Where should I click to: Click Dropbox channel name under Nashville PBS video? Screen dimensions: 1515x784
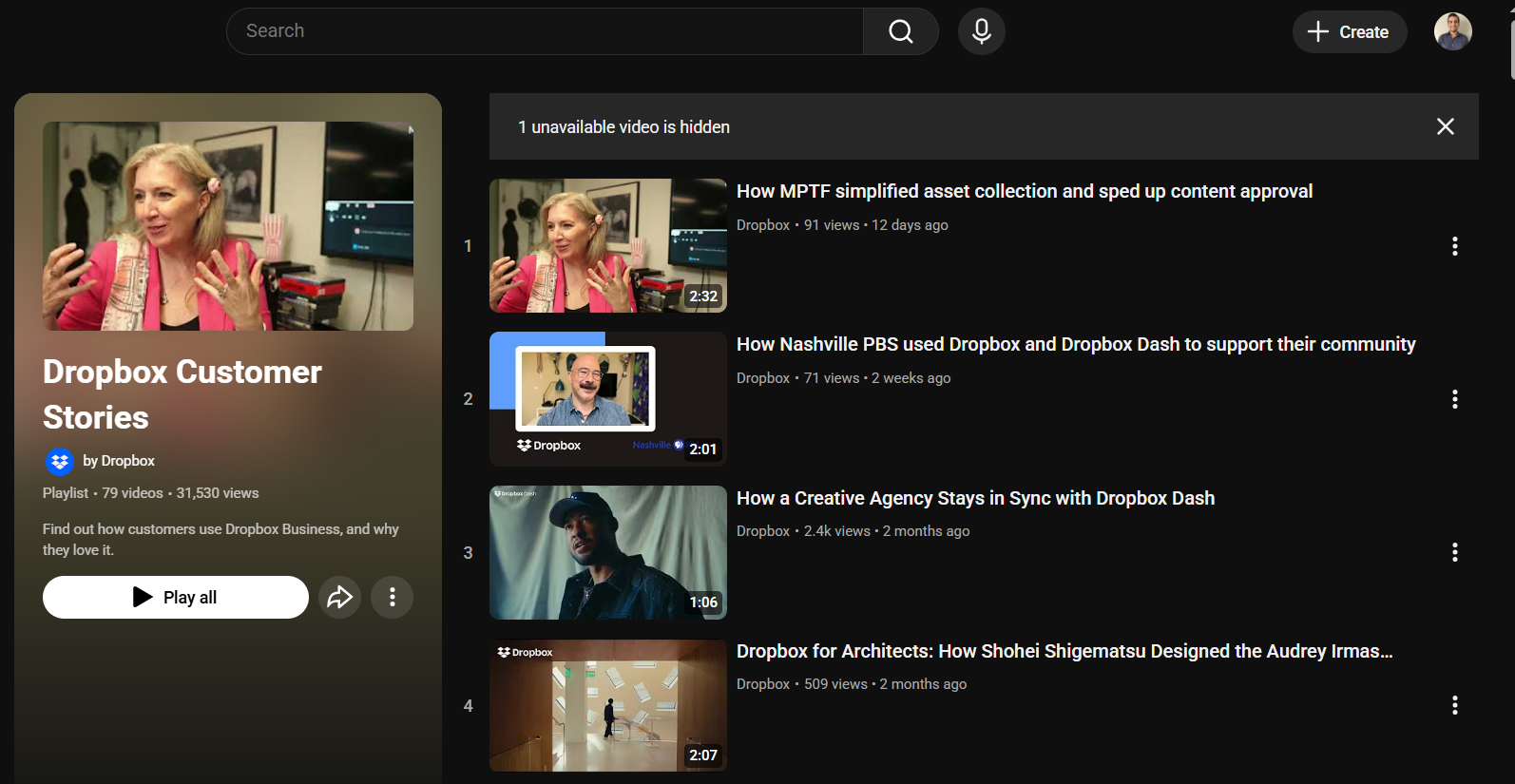click(763, 378)
